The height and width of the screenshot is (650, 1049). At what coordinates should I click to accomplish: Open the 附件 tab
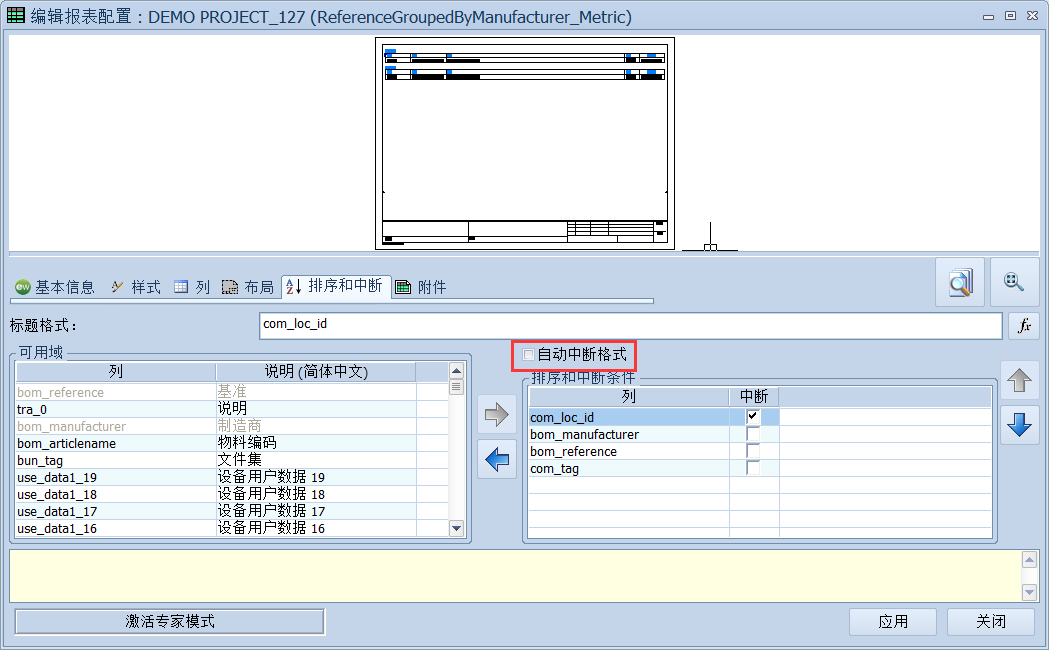pos(421,287)
